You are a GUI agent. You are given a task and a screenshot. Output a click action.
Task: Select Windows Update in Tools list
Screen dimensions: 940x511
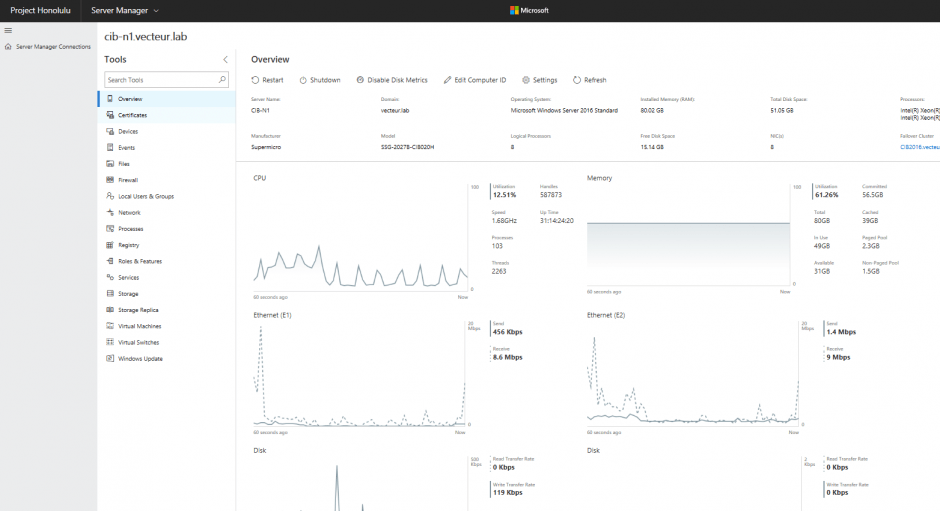140,358
